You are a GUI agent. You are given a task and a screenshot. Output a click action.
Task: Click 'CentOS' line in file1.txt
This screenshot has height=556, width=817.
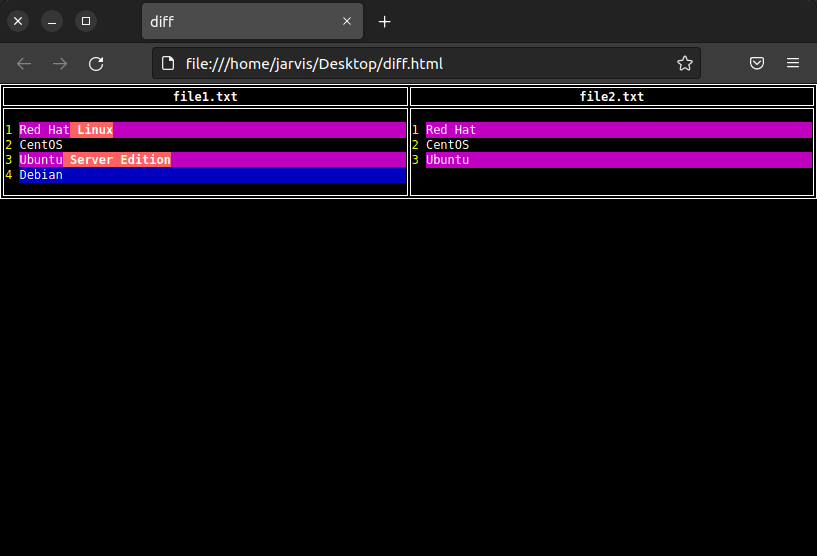coord(41,145)
